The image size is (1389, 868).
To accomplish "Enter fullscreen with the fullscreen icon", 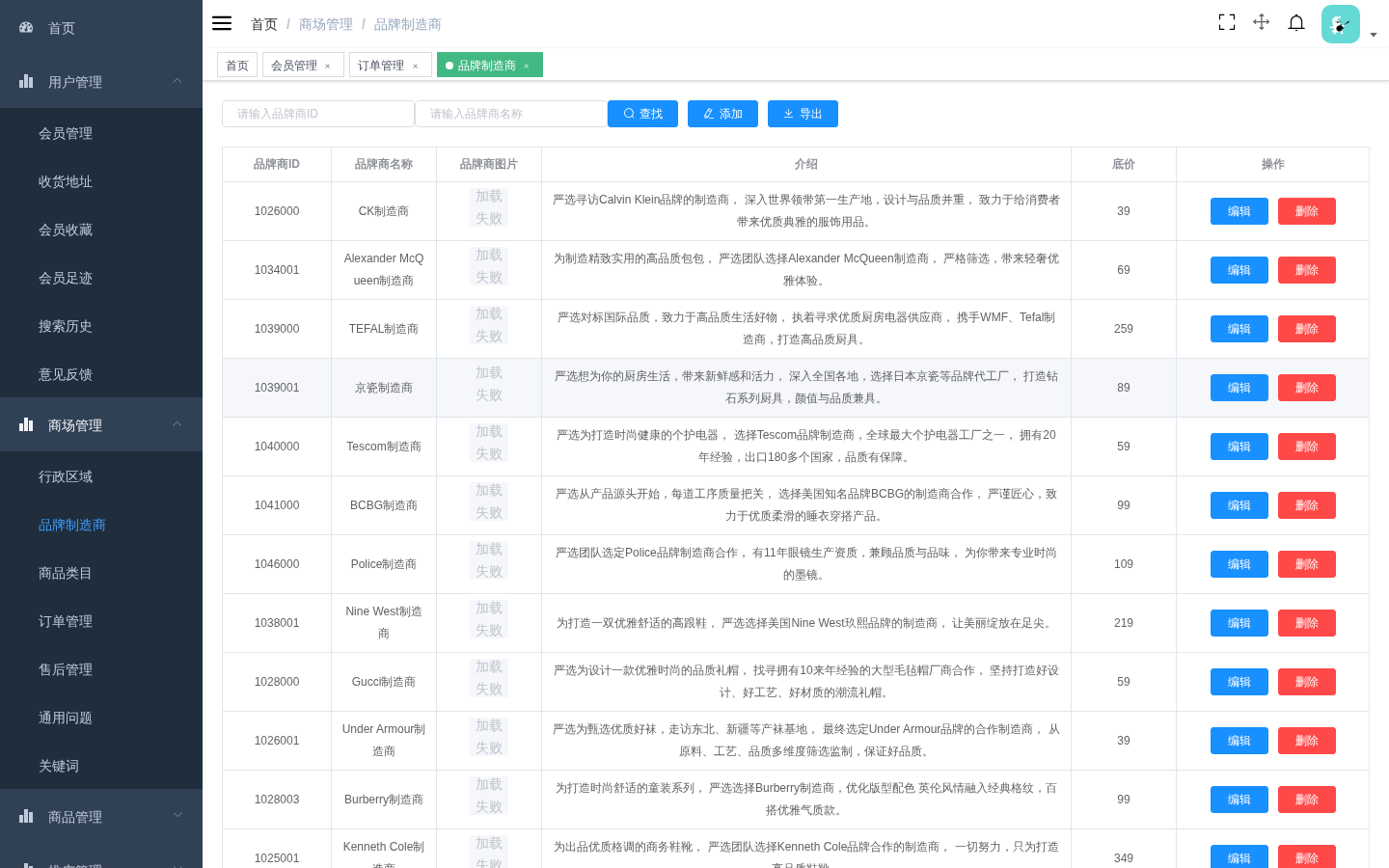I will 1227,22.
